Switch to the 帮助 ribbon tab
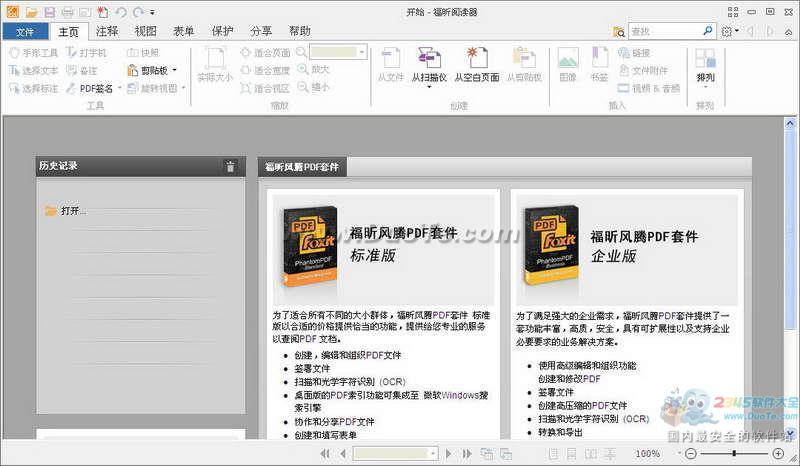The width and height of the screenshot is (800, 466). pyautogui.click(x=299, y=31)
